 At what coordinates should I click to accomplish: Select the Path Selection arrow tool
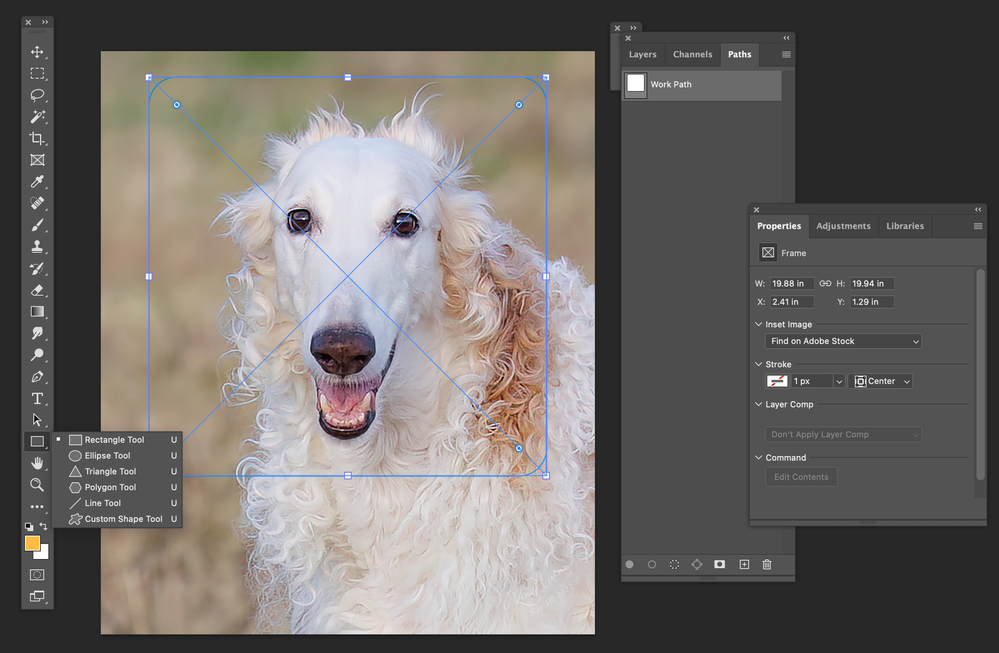tap(37, 420)
